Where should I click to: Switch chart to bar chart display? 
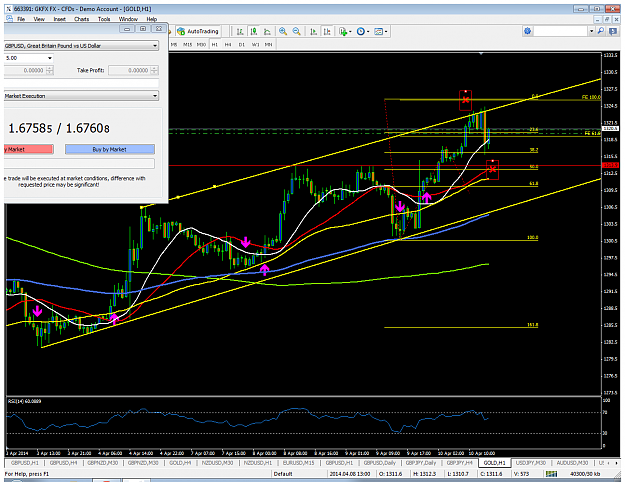click(x=240, y=31)
